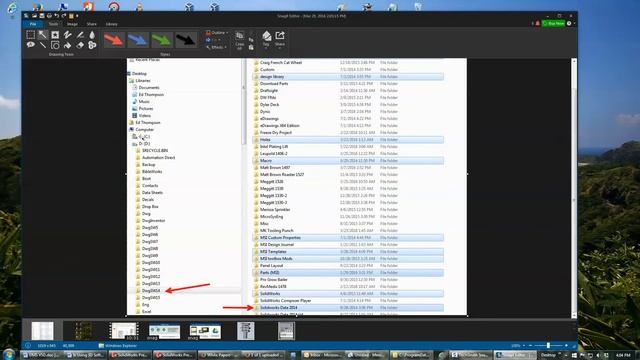Open the sixth tray thumbnail, tall gray capture

pyautogui.click(x=246, y=331)
